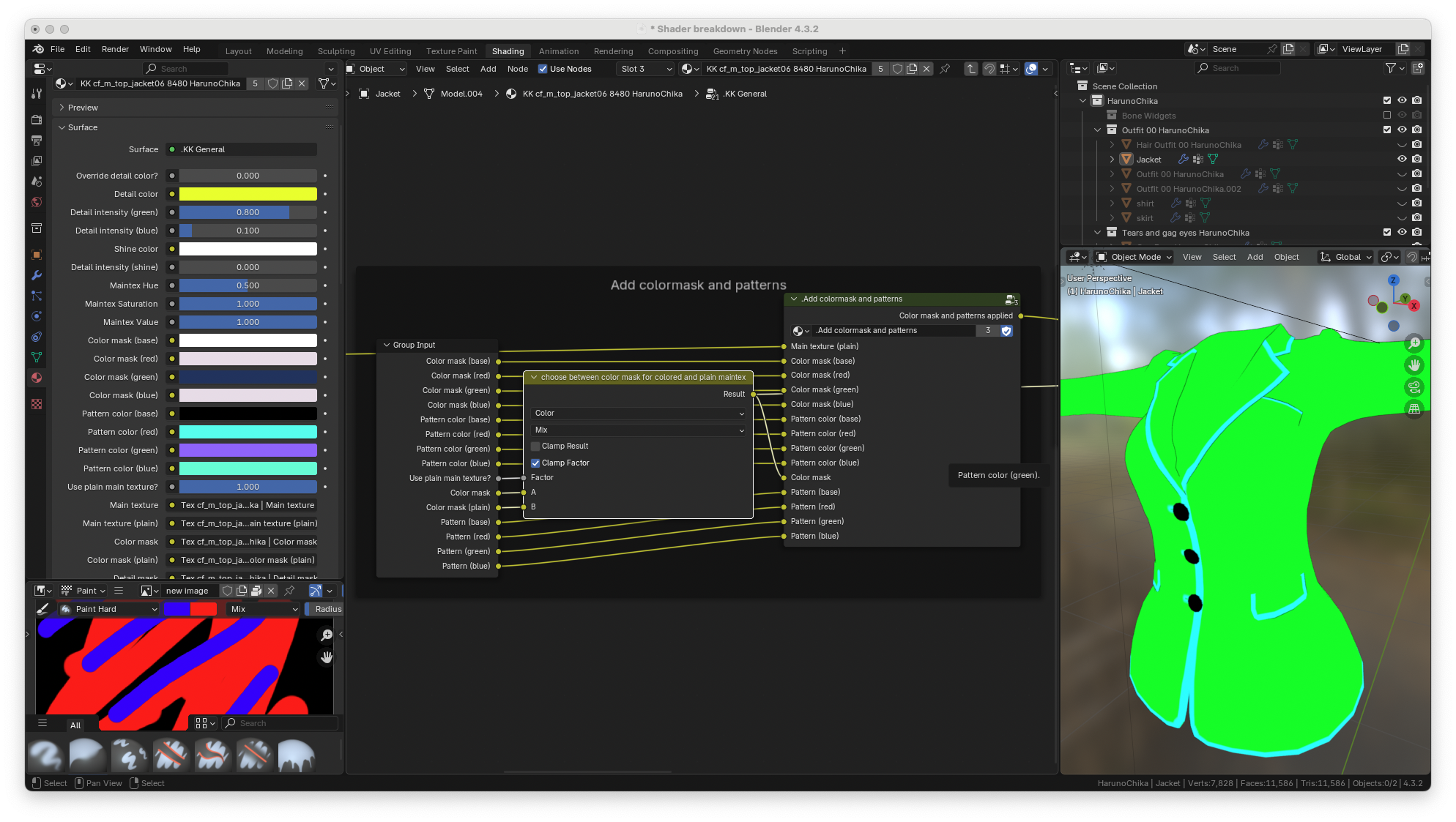
Task: Toggle camera view gizmo in viewport
Action: click(1414, 386)
